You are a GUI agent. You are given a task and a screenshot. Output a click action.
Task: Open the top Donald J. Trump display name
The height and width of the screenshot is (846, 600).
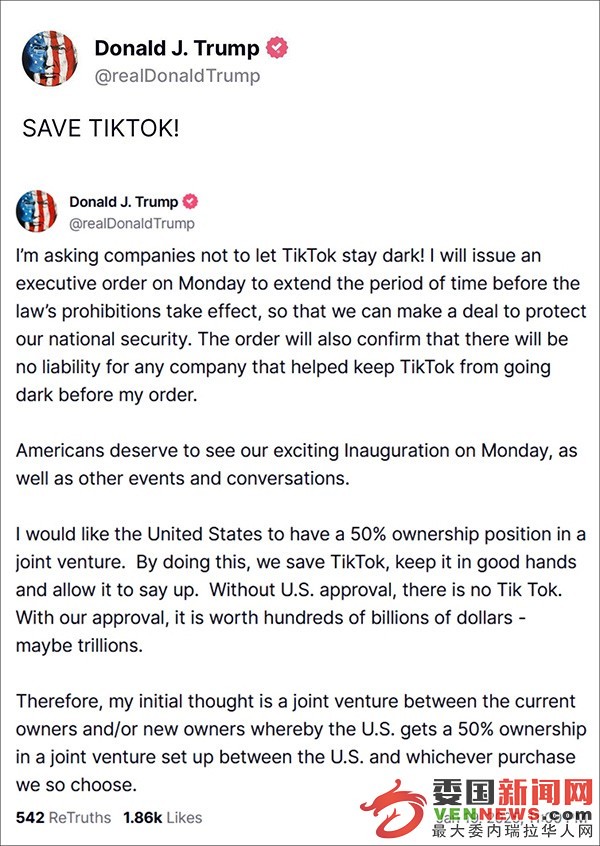click(177, 49)
